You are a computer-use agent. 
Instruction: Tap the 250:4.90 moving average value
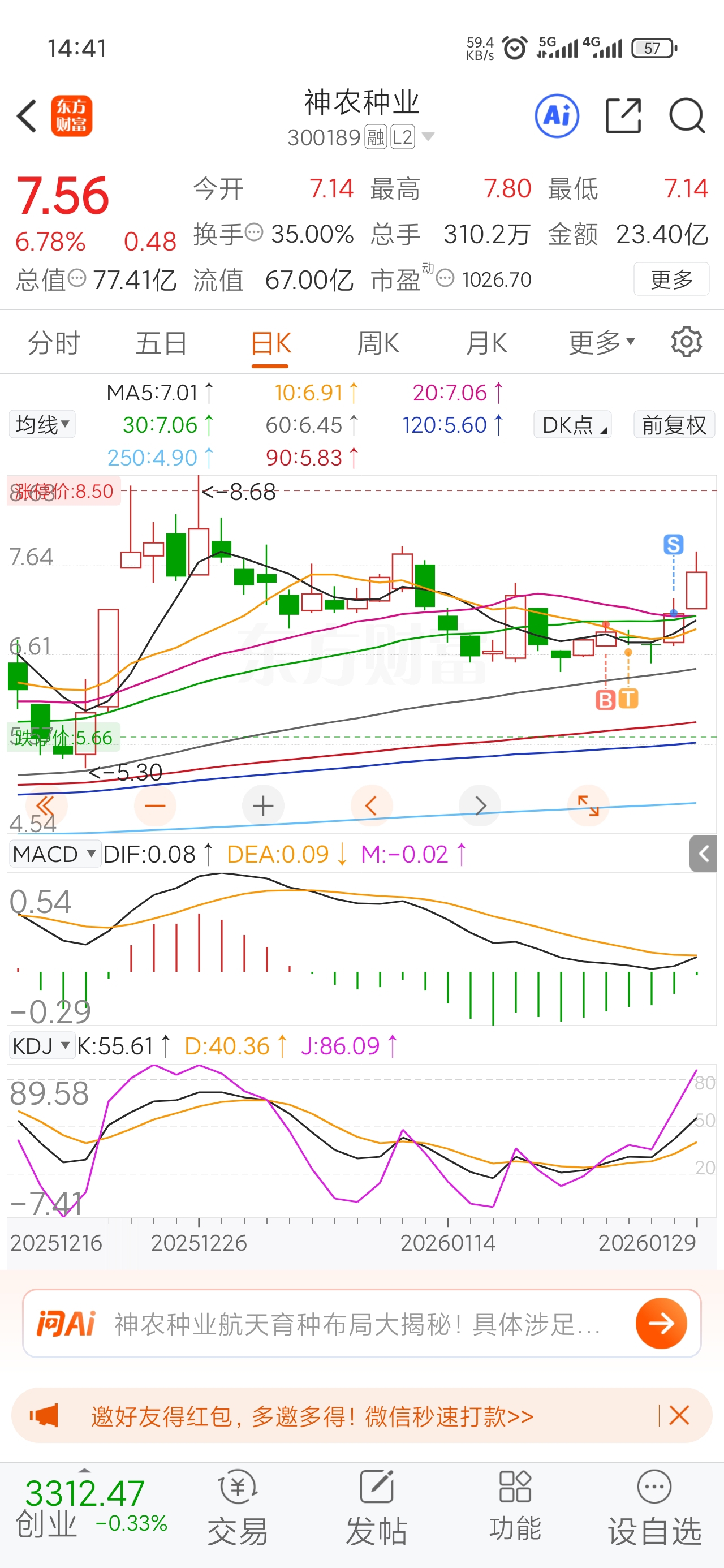click(160, 458)
